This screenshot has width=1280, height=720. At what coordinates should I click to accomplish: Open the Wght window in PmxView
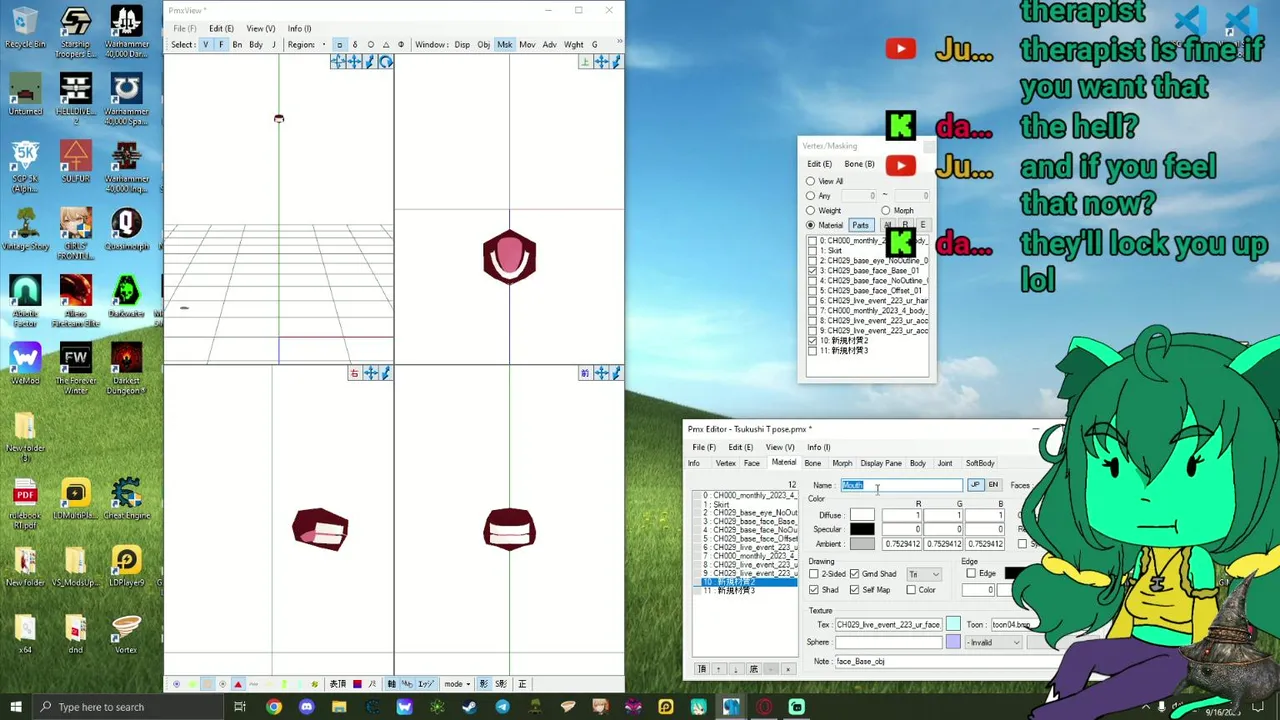click(573, 44)
